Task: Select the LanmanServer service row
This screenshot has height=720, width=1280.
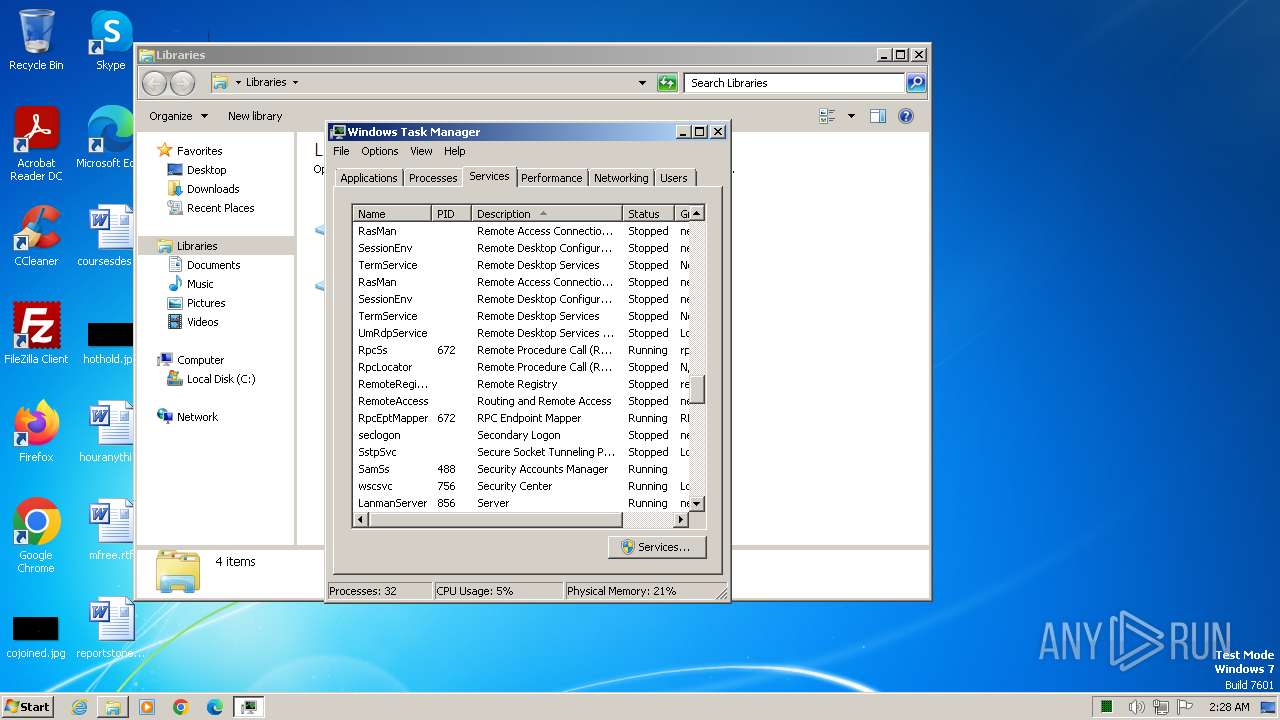Action: [522, 503]
